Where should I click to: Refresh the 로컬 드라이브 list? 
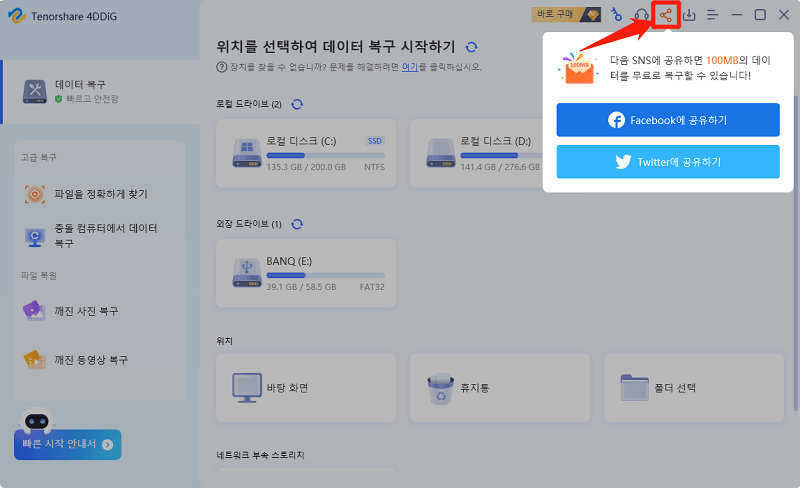pyautogui.click(x=297, y=104)
